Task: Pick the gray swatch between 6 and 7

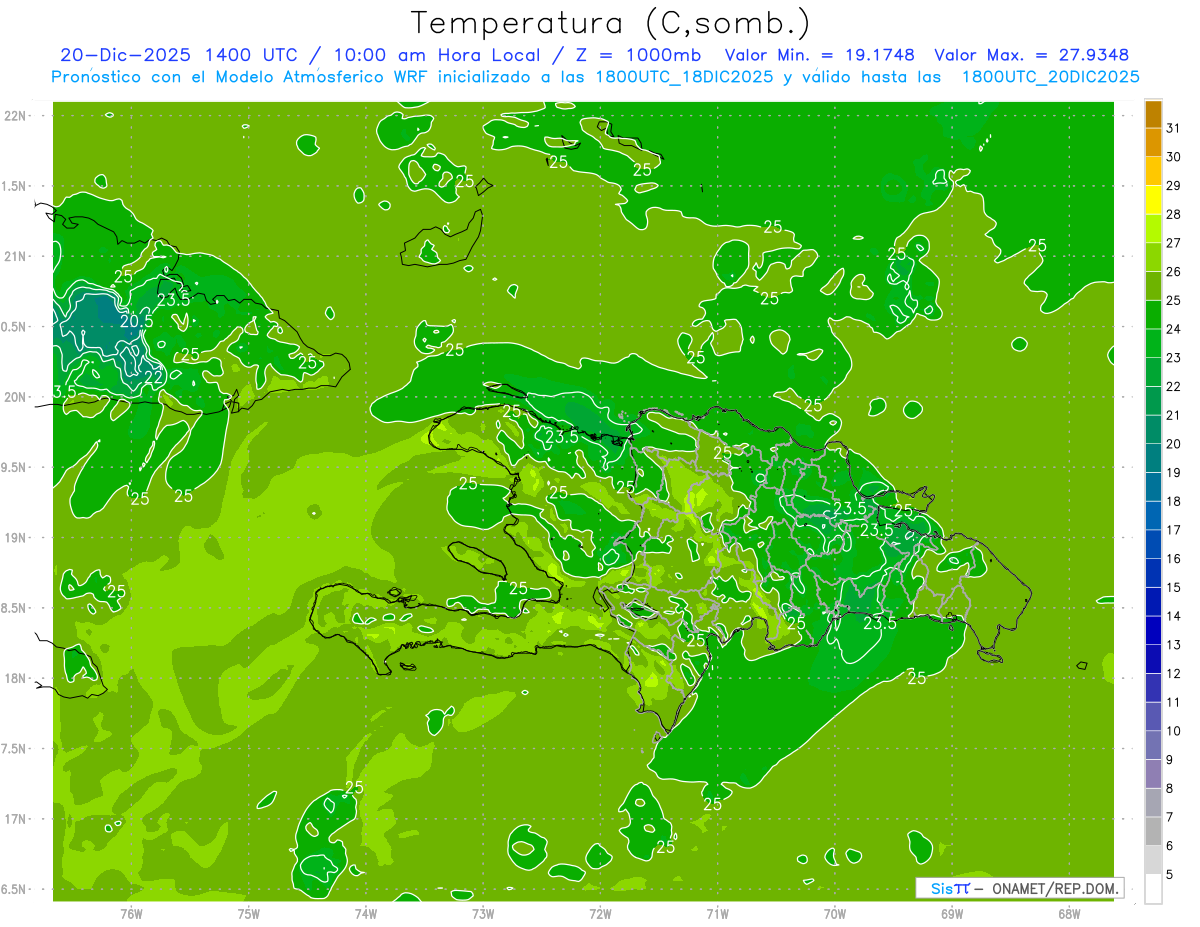Action: pyautogui.click(x=1154, y=832)
